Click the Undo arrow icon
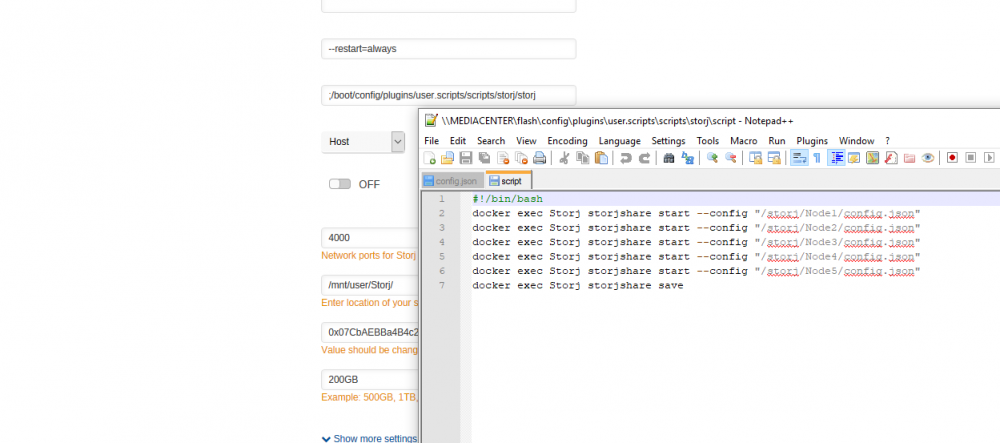Viewport: 1000px width, 443px height. tap(626, 157)
